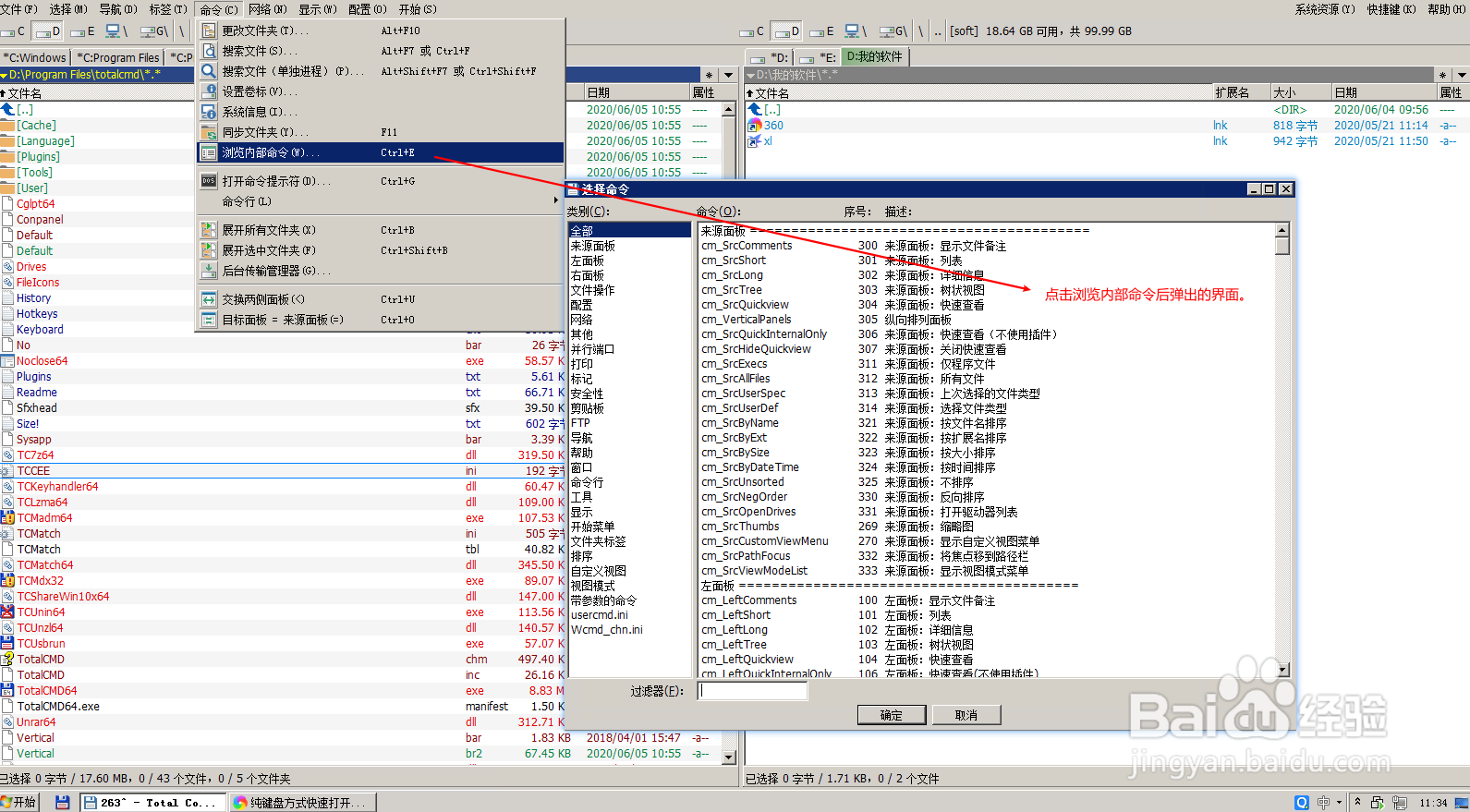Switch to the *C:Windows tab

coord(35,57)
